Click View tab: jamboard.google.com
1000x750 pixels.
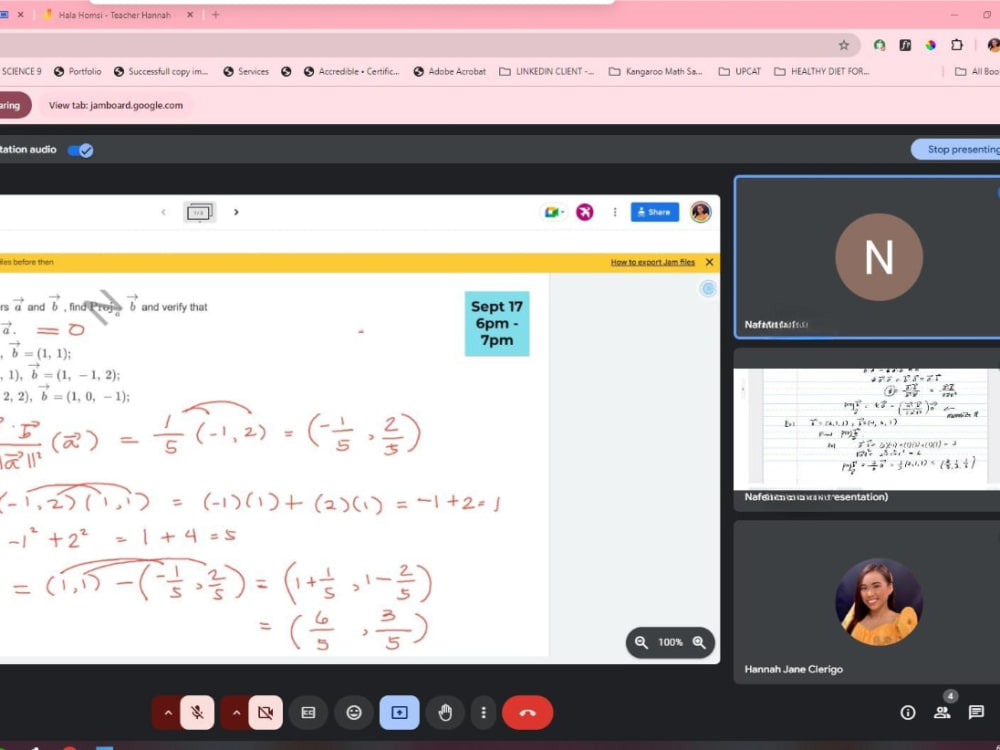pos(115,105)
